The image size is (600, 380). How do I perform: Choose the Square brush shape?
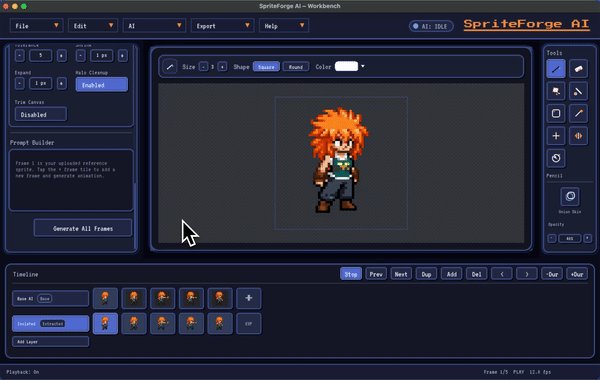coord(266,67)
